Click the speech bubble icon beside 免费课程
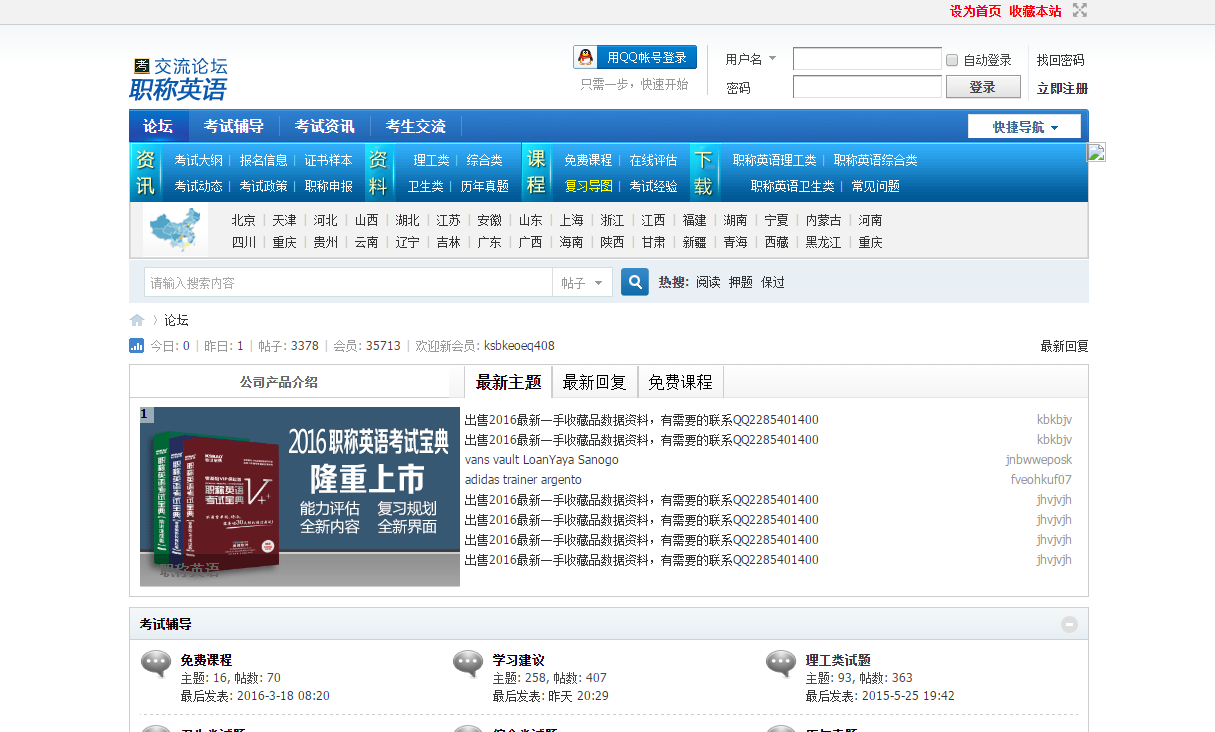This screenshot has height=732, width=1215. pyautogui.click(x=156, y=663)
